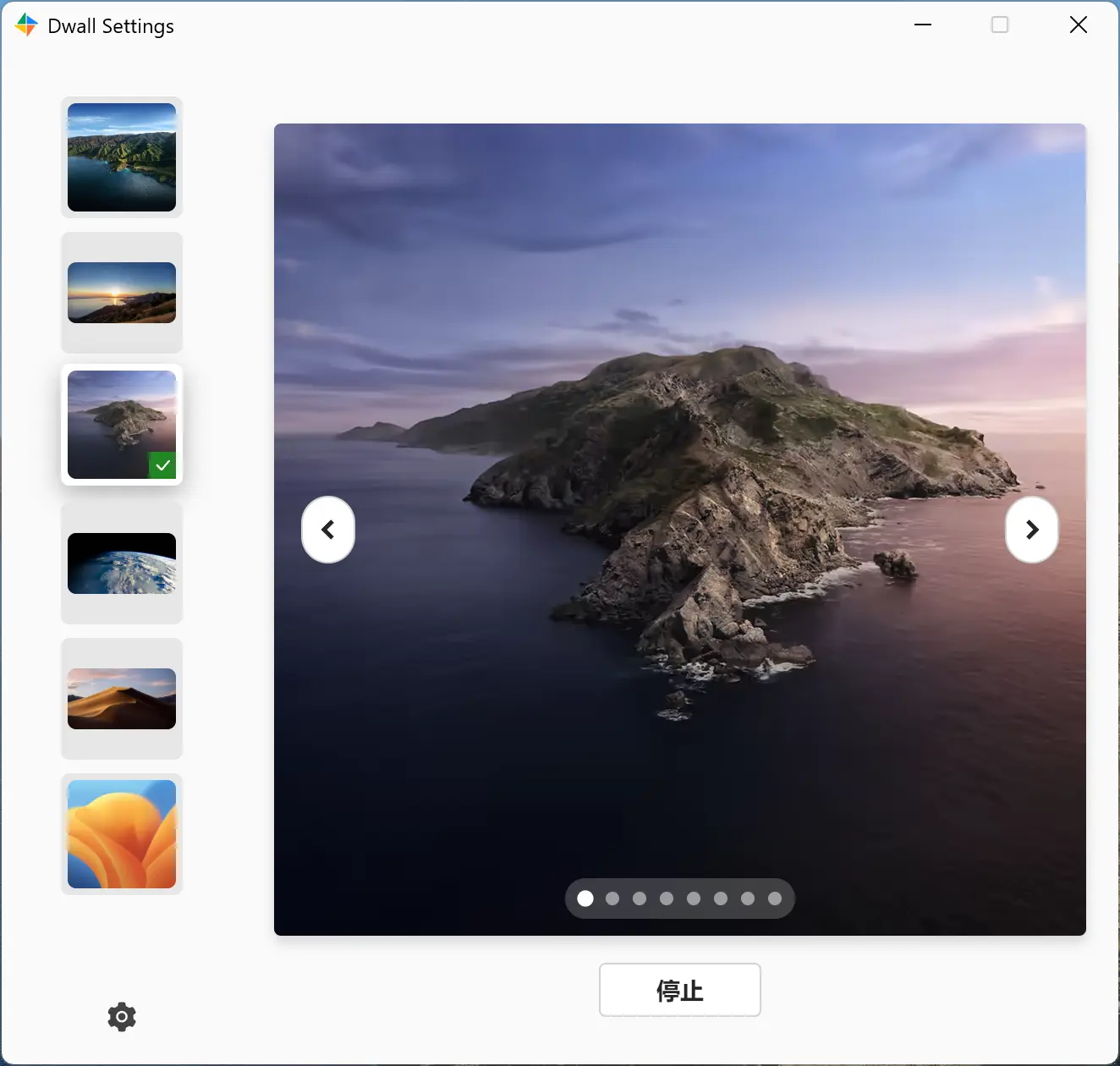Screen dimensions: 1120x1066
Task: Open settings via the gear icon
Action: click(122, 1016)
